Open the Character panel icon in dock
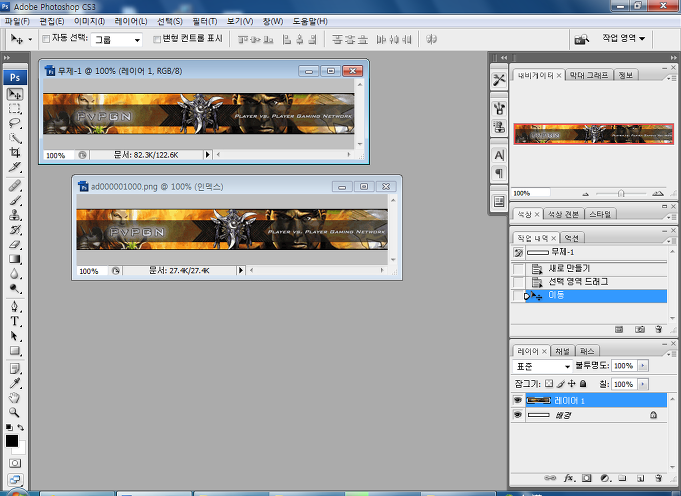 [x=499, y=155]
